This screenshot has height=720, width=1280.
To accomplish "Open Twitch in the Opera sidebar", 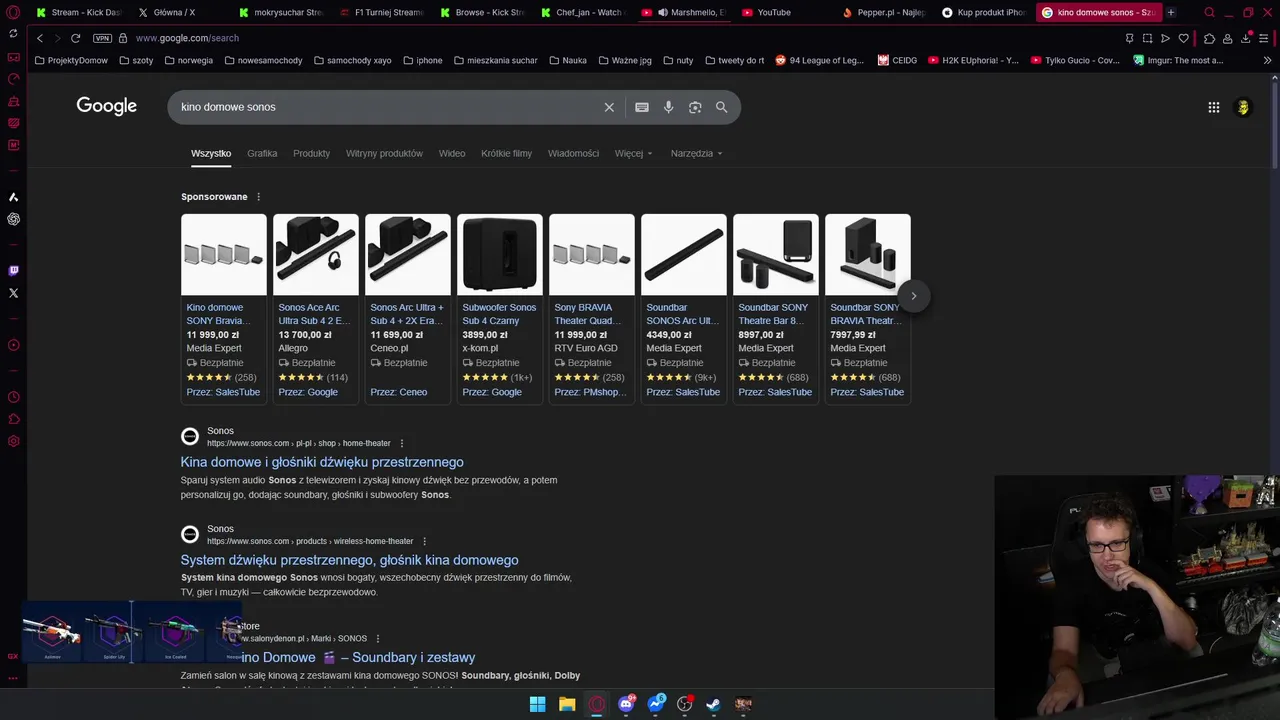I will [13, 270].
